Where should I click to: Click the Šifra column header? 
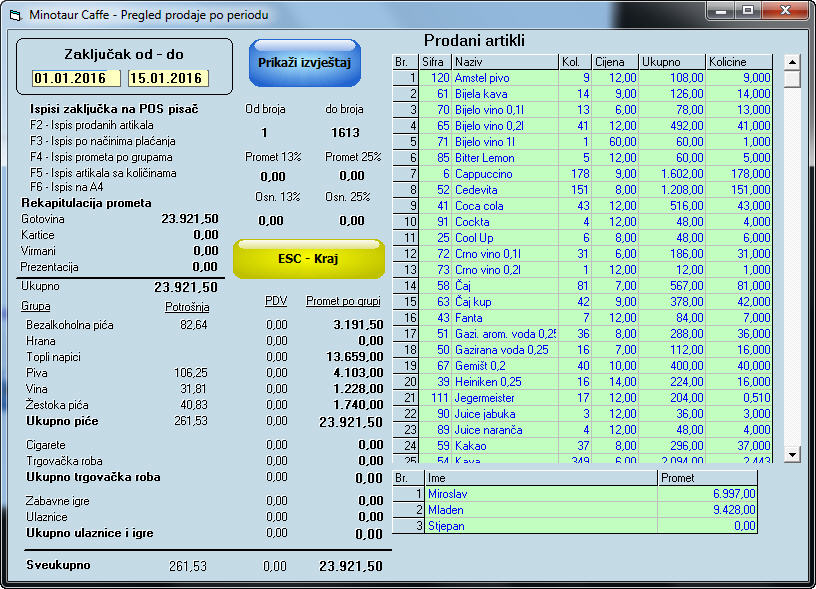click(x=435, y=62)
